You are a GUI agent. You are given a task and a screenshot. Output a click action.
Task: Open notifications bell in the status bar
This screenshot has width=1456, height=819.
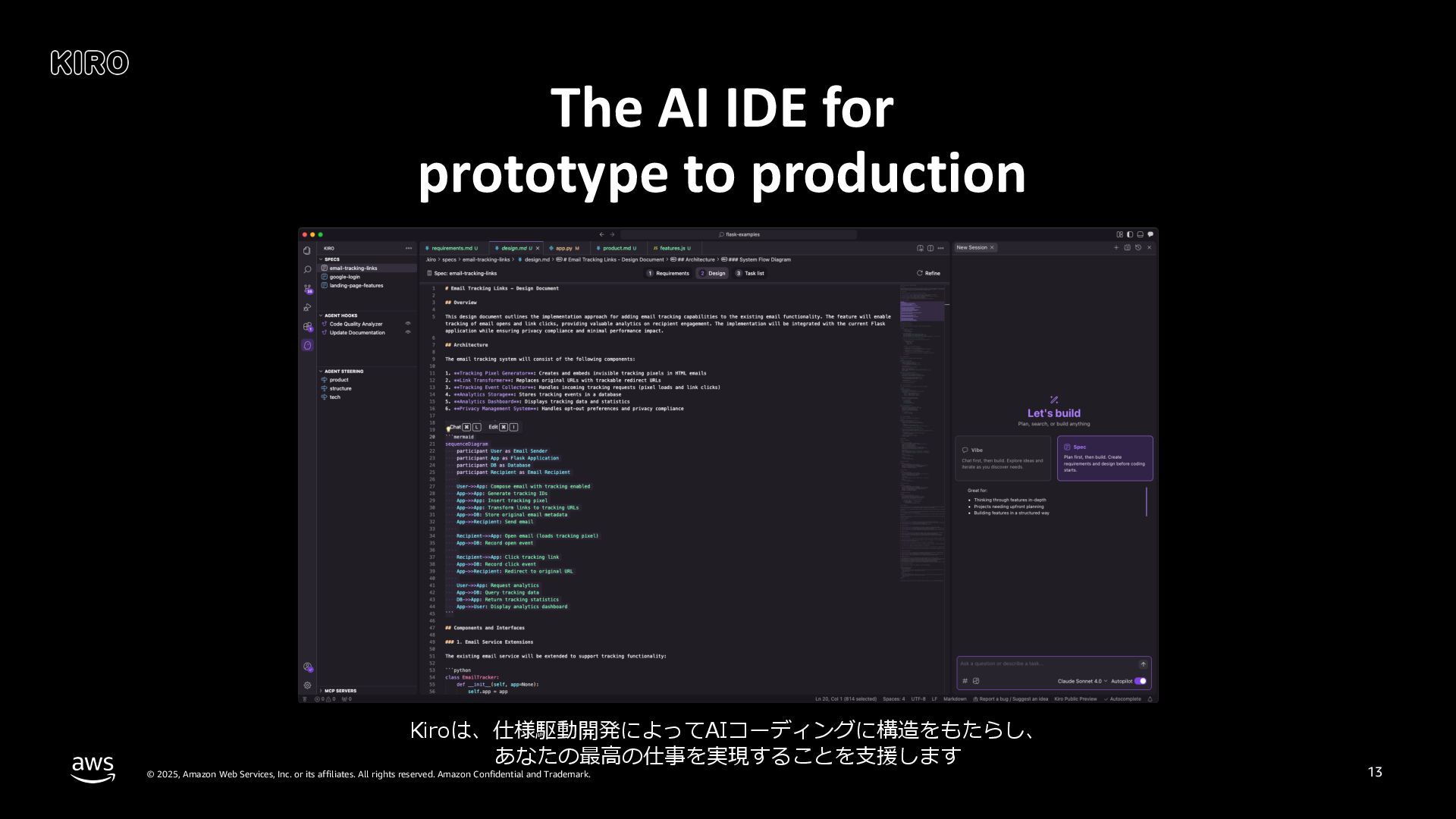tap(1150, 699)
